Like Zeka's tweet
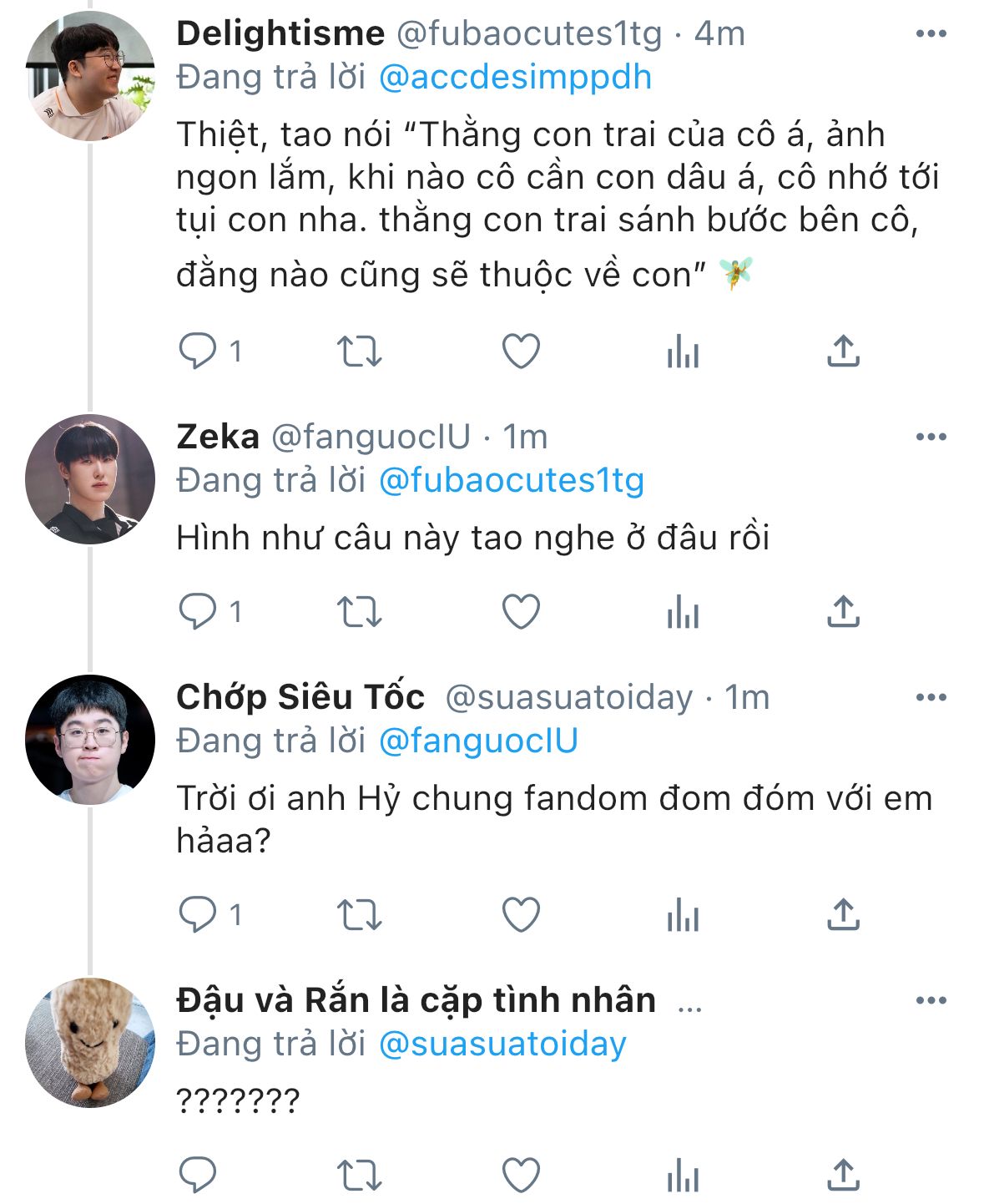The width and height of the screenshot is (984, 1204). (521, 612)
